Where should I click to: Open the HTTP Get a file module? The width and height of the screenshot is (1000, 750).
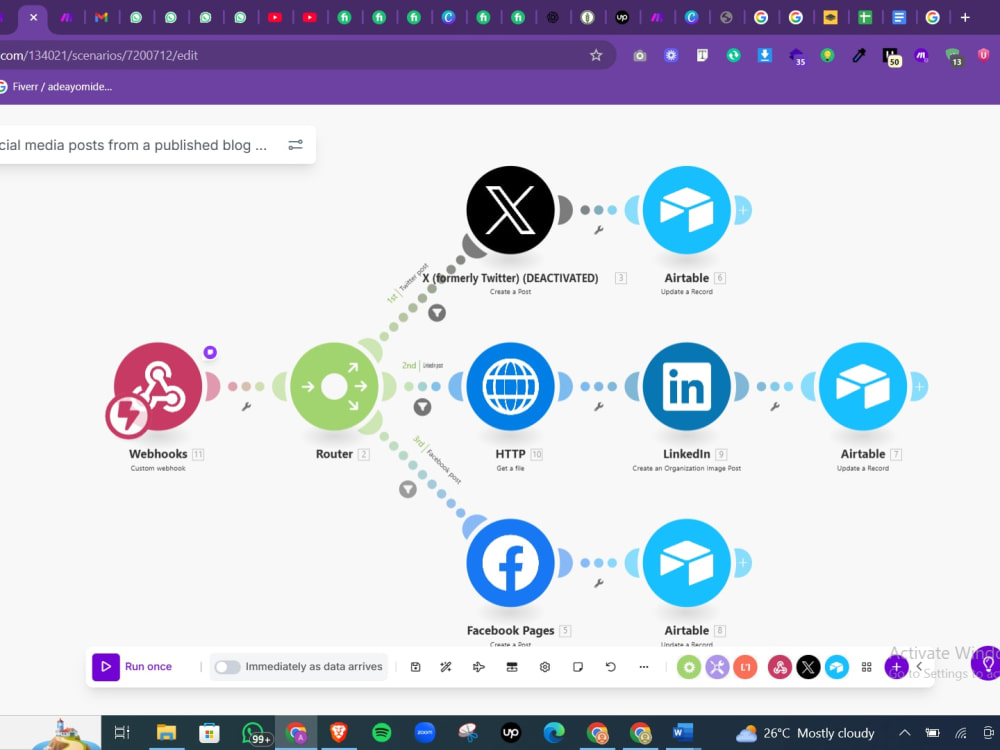(x=510, y=386)
